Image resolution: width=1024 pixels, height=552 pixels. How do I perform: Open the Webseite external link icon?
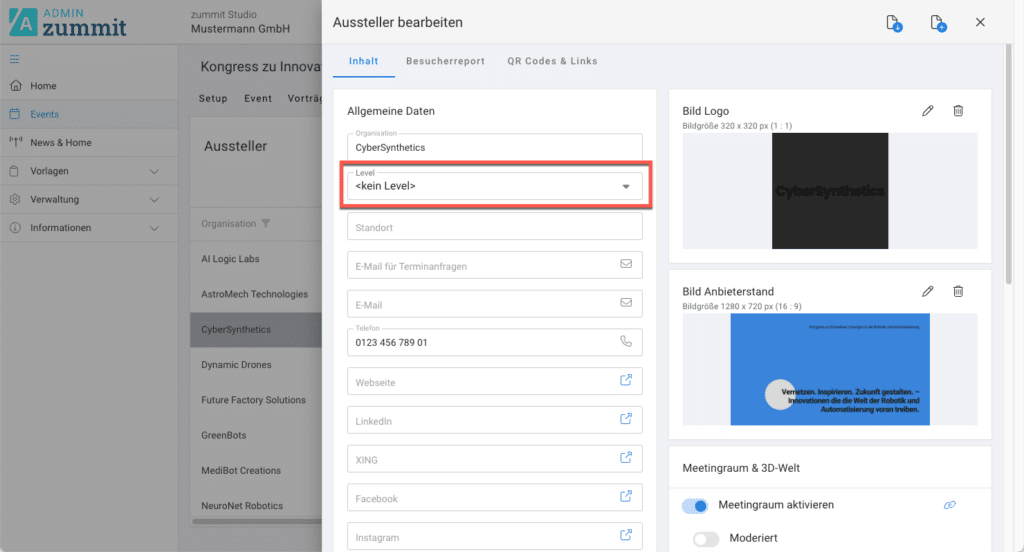point(626,381)
